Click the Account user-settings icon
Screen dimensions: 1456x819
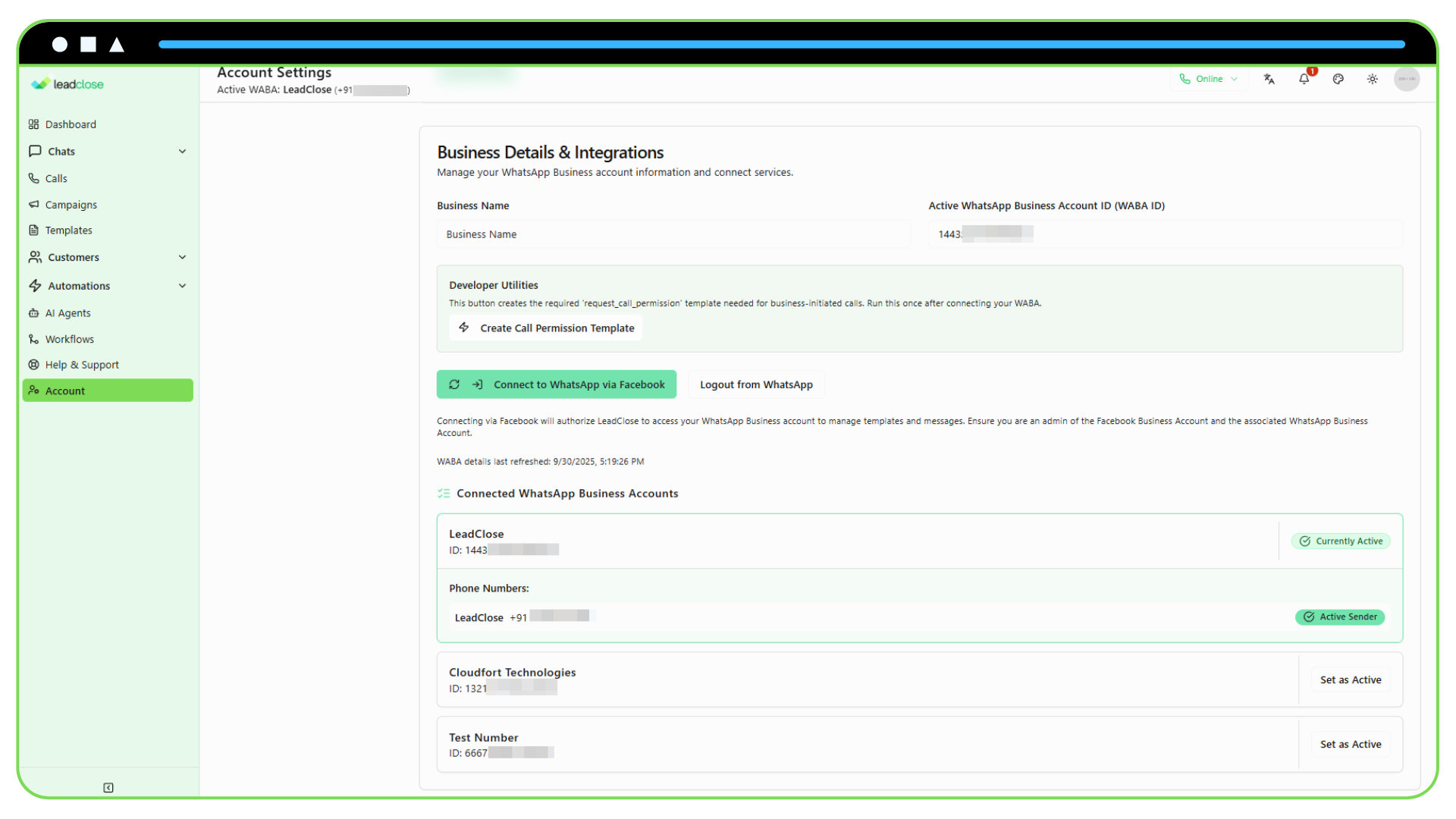tap(33, 391)
